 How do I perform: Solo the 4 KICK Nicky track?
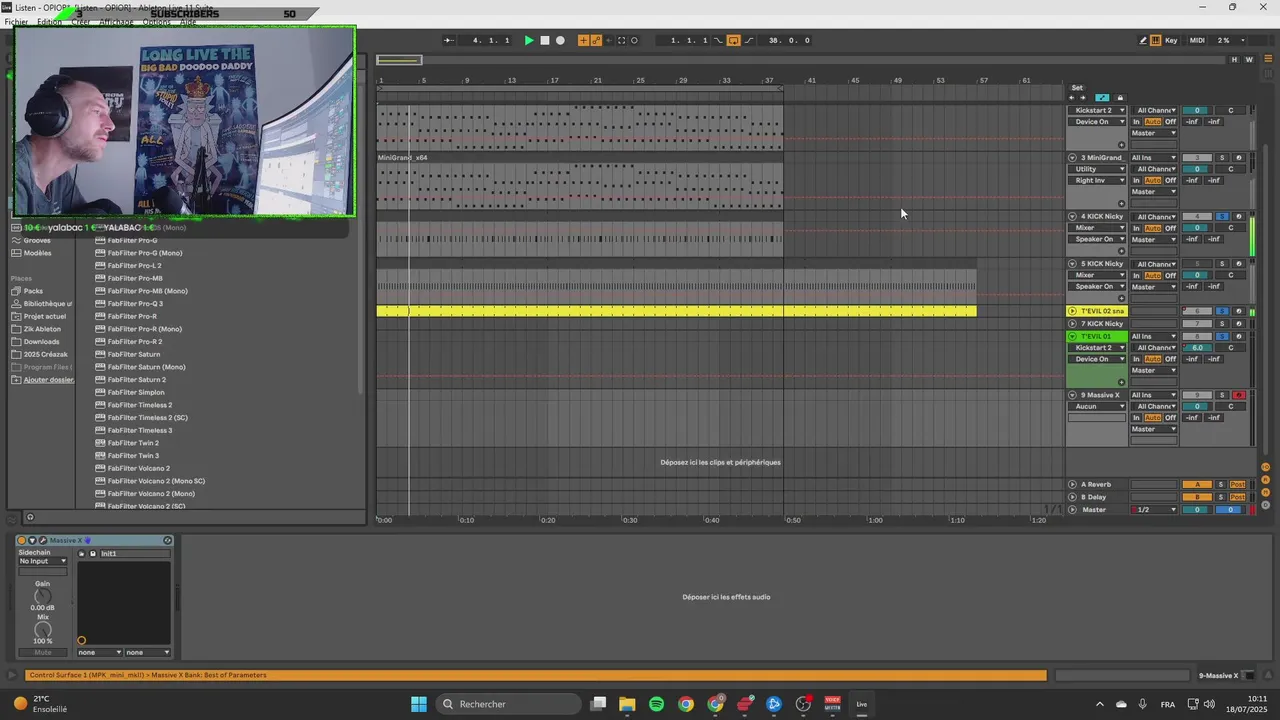1221,216
